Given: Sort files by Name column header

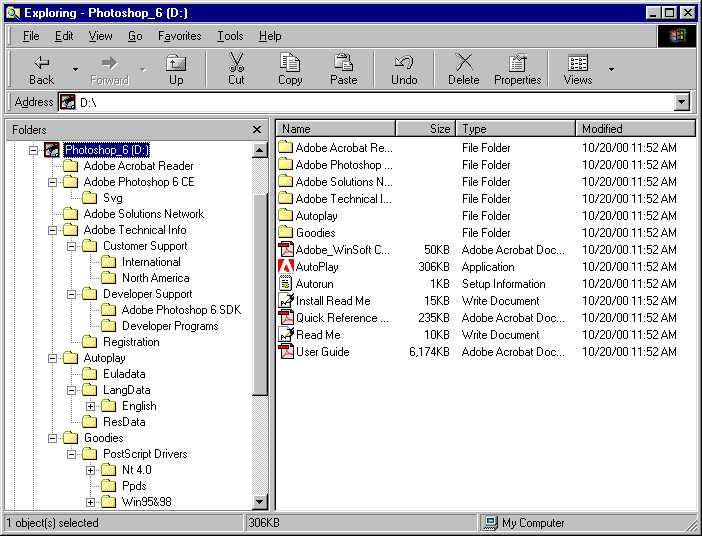Looking at the screenshot, I should tap(336, 129).
